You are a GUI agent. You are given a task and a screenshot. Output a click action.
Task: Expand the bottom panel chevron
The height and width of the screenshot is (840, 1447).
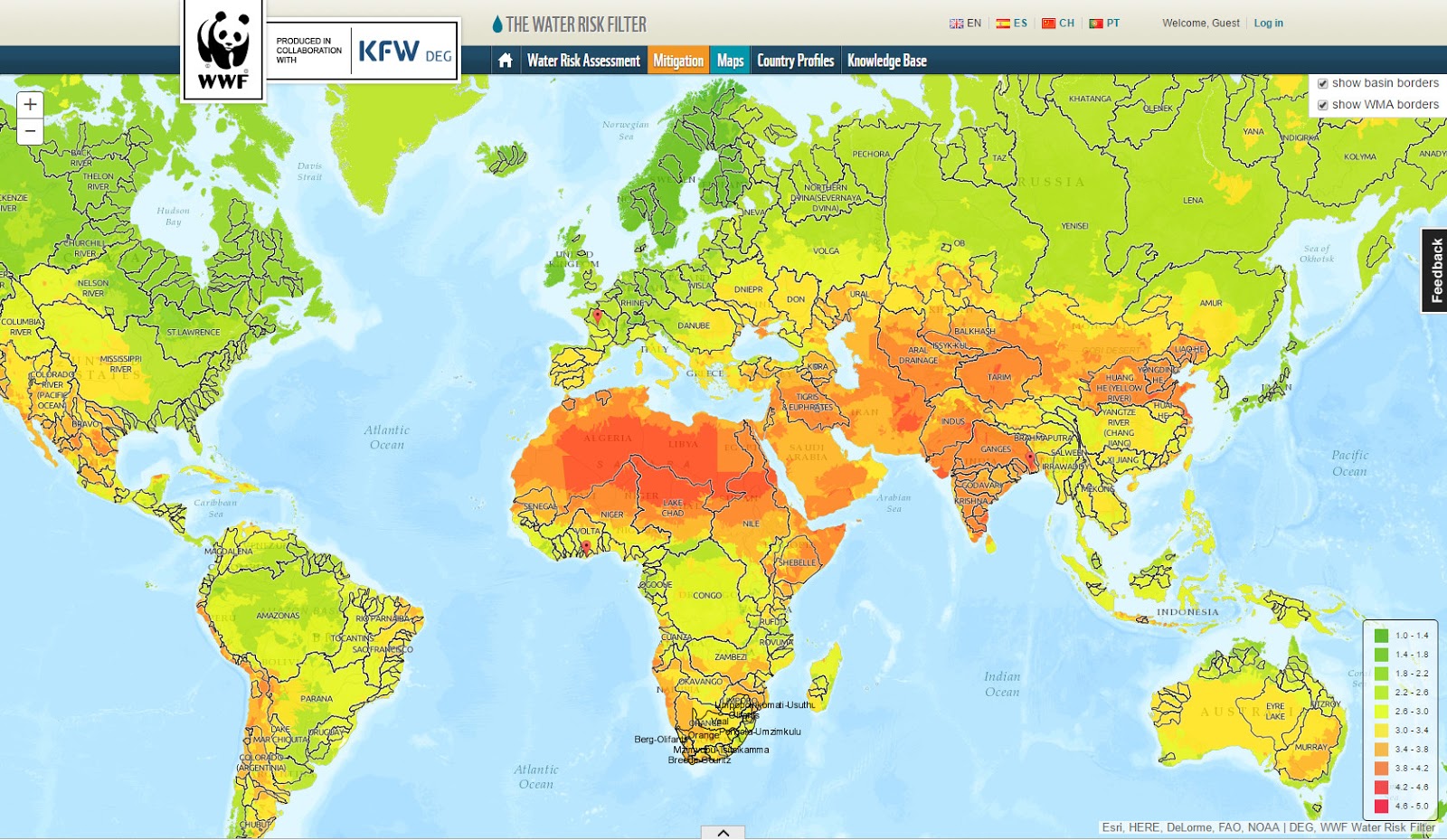click(x=723, y=833)
